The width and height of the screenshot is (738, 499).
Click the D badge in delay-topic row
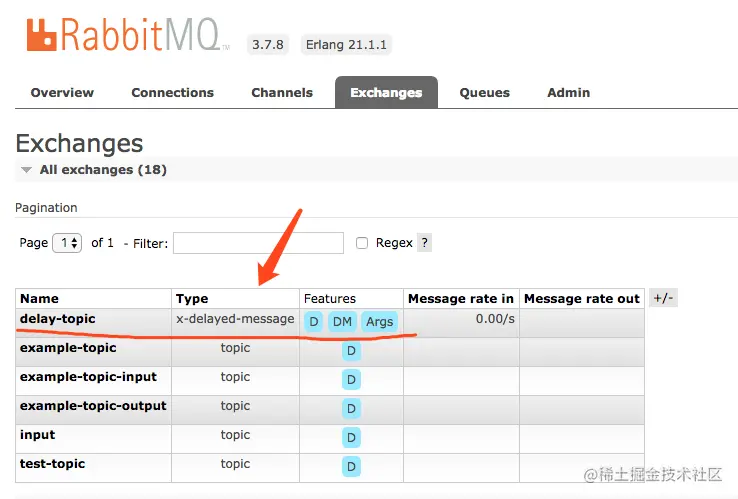[x=313, y=322]
